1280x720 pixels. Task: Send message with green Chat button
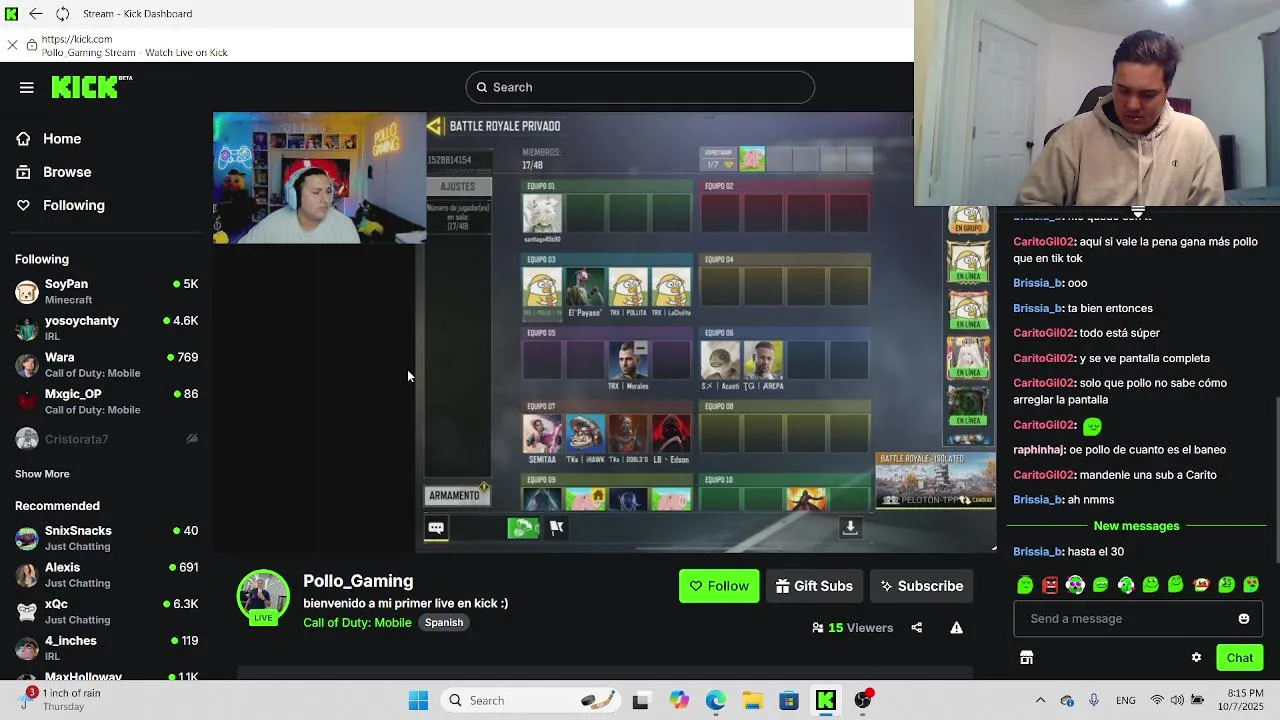[x=1240, y=658]
